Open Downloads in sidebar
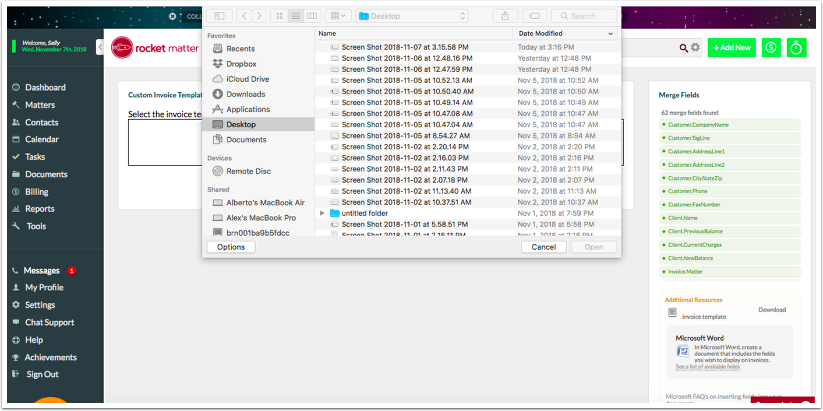 tap(246, 94)
